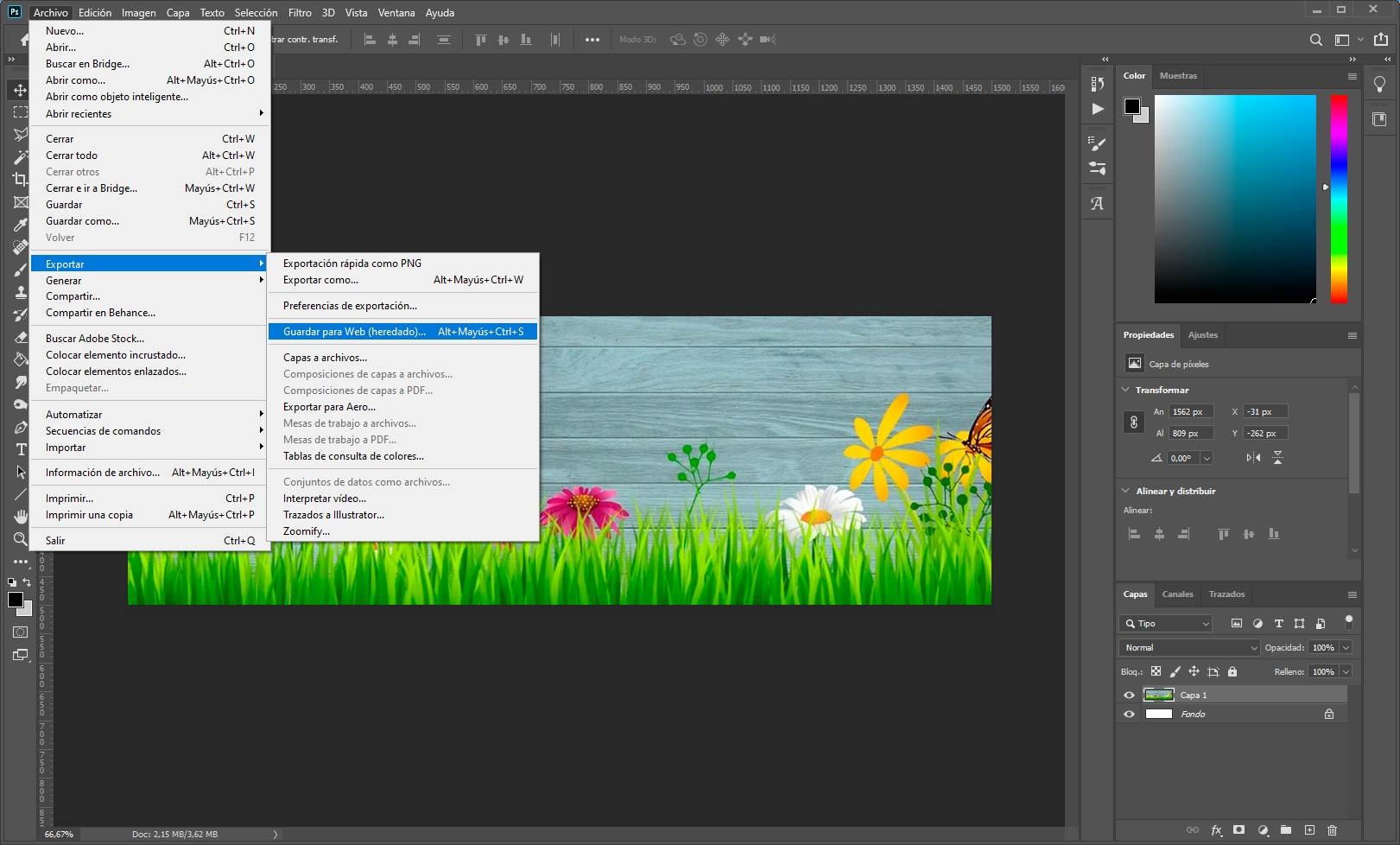Click the An width input field
1400x845 pixels.
1191,412
